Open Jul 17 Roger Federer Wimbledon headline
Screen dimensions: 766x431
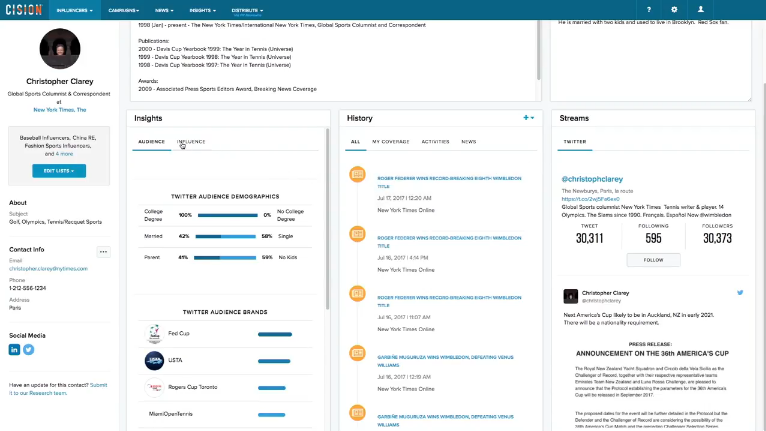point(449,182)
